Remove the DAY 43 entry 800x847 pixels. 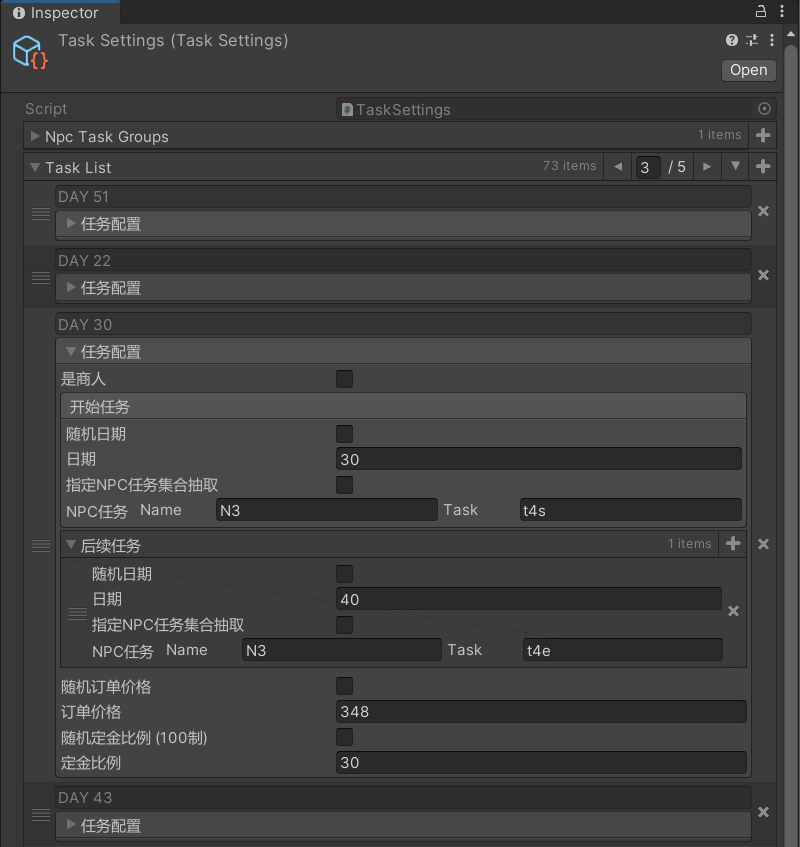pyautogui.click(x=763, y=812)
